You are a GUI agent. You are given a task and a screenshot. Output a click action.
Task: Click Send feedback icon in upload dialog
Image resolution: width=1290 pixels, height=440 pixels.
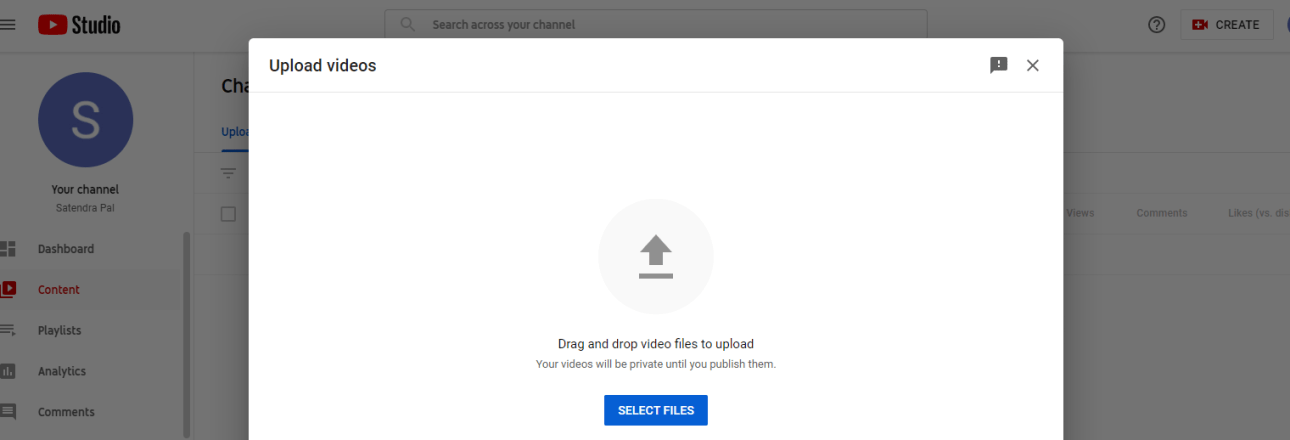(998, 65)
